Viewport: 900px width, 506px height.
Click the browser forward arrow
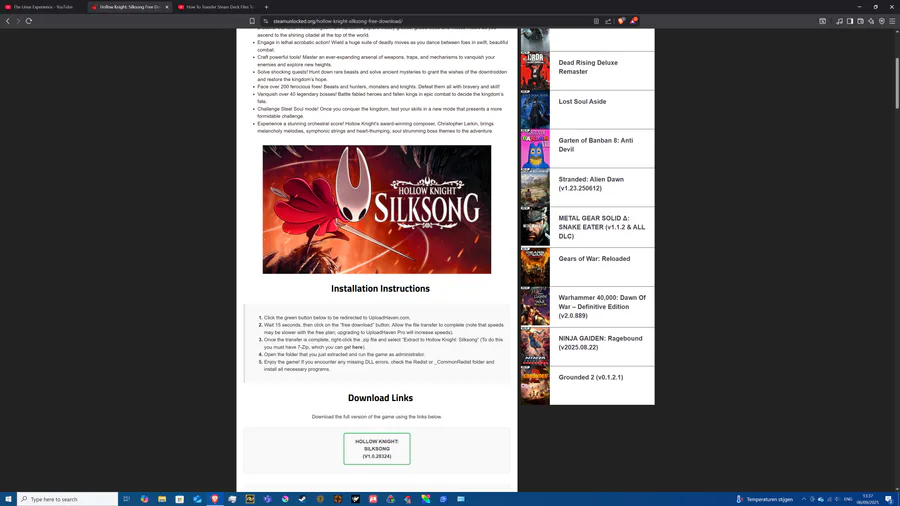tap(18, 21)
